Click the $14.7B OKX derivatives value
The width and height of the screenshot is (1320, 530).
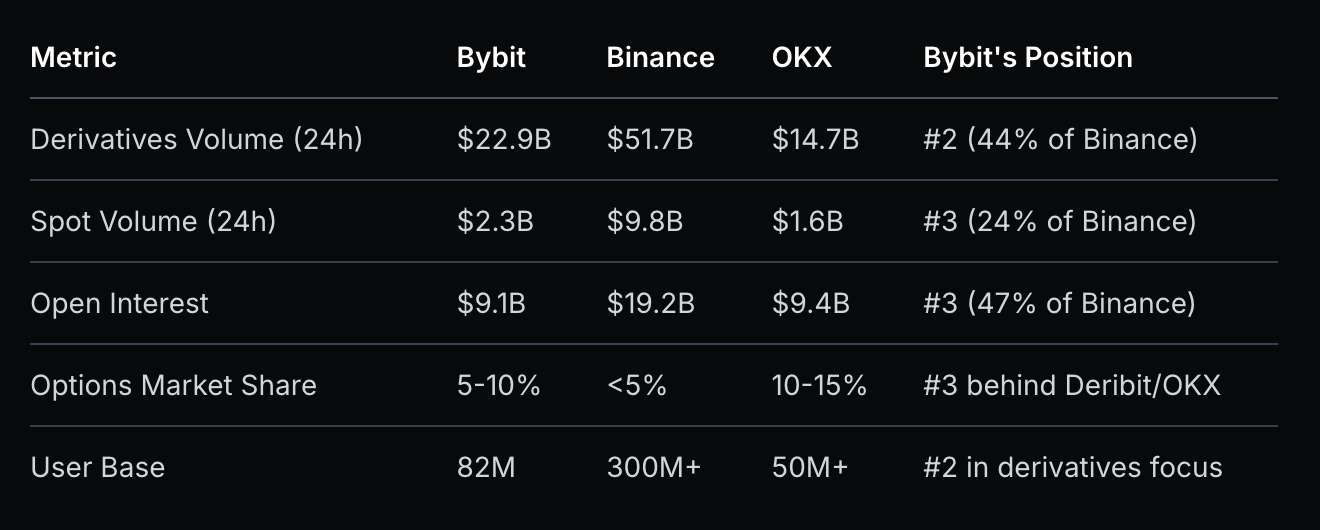pos(815,139)
